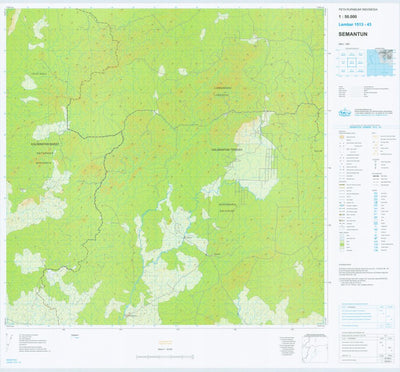Select the blue regional locator inset map
Image resolution: width=400 pixels, height=372 pixels.
(x=380, y=63)
